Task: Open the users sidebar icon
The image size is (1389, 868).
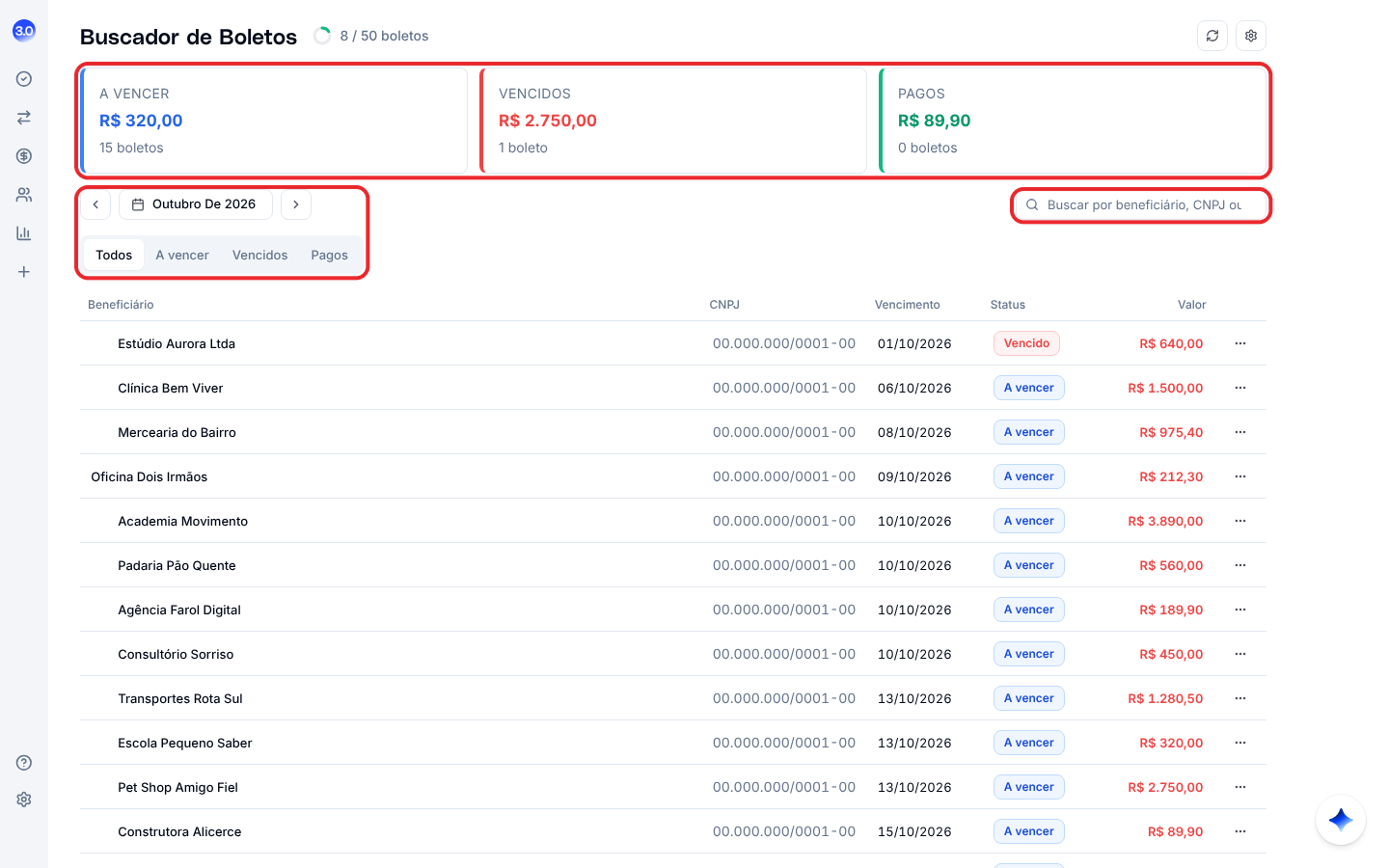Action: point(24,195)
